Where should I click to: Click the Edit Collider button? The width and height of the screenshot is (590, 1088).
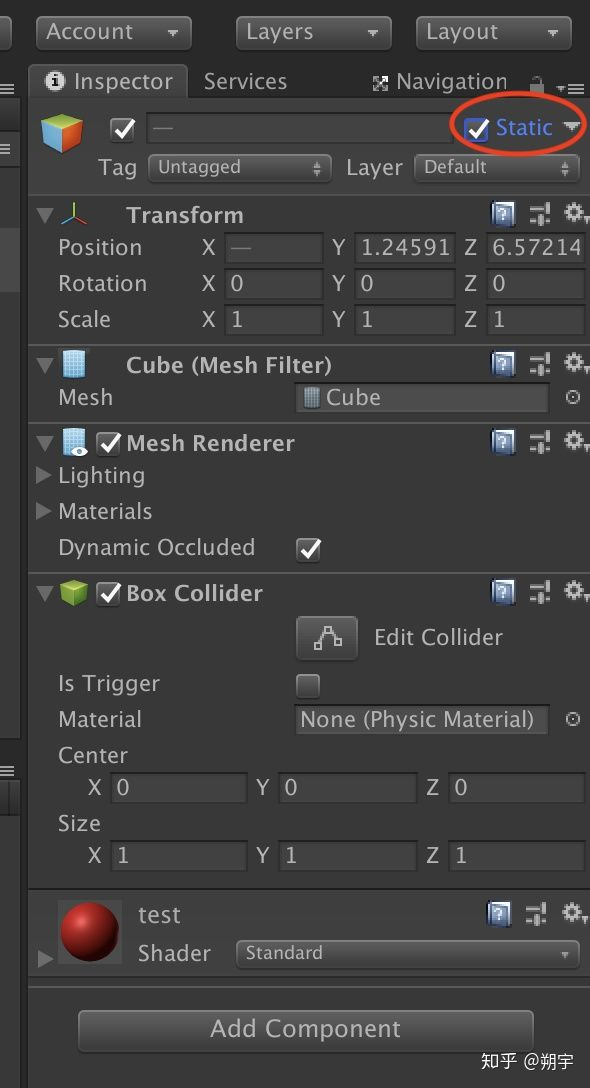click(327, 637)
